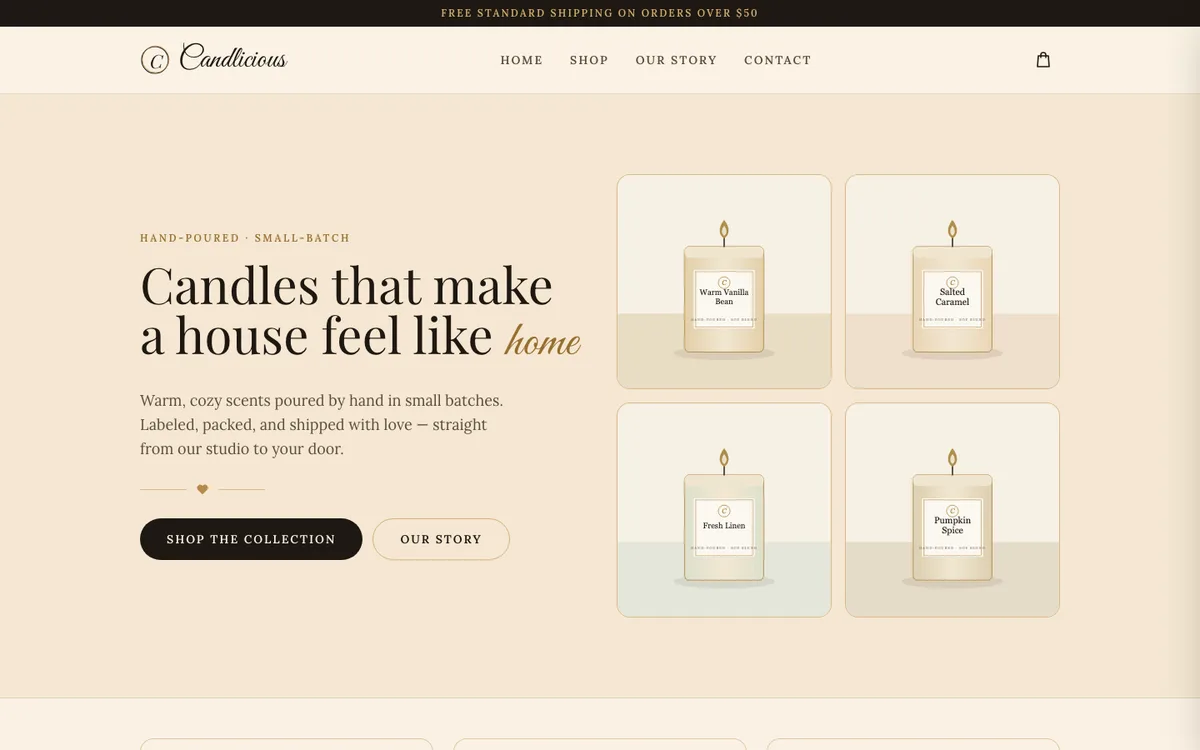The height and width of the screenshot is (750, 1200).
Task: Open Our Story in the navigation
Action: (677, 60)
